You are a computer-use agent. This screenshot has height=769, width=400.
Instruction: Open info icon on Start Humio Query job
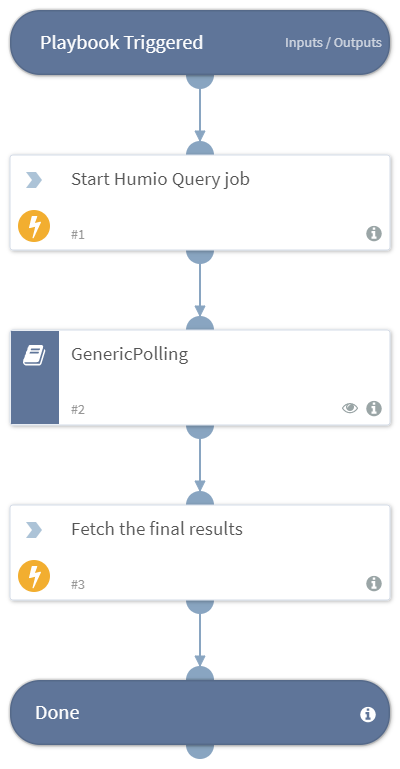[374, 233]
